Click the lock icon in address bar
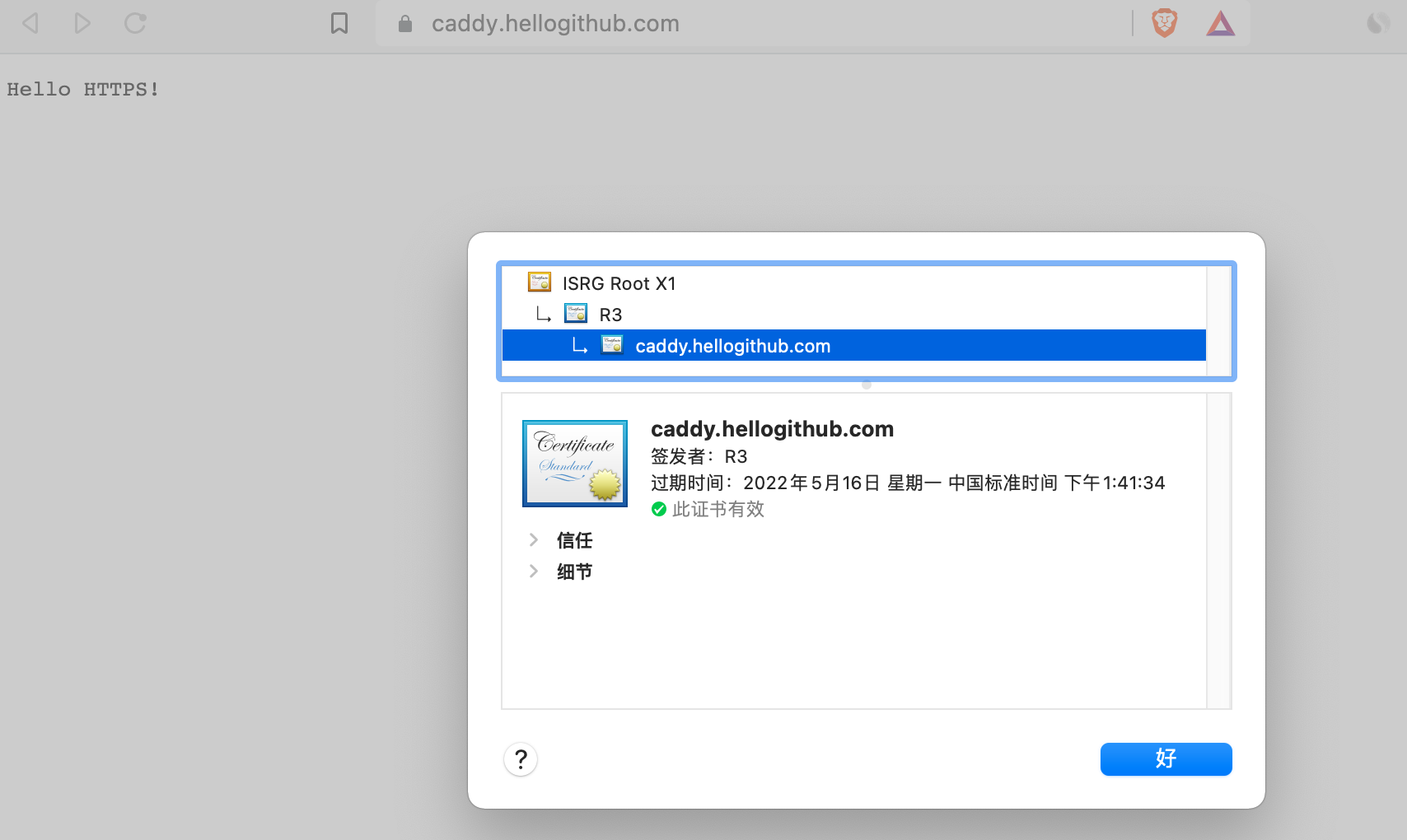Image resolution: width=1407 pixels, height=840 pixels. click(404, 24)
